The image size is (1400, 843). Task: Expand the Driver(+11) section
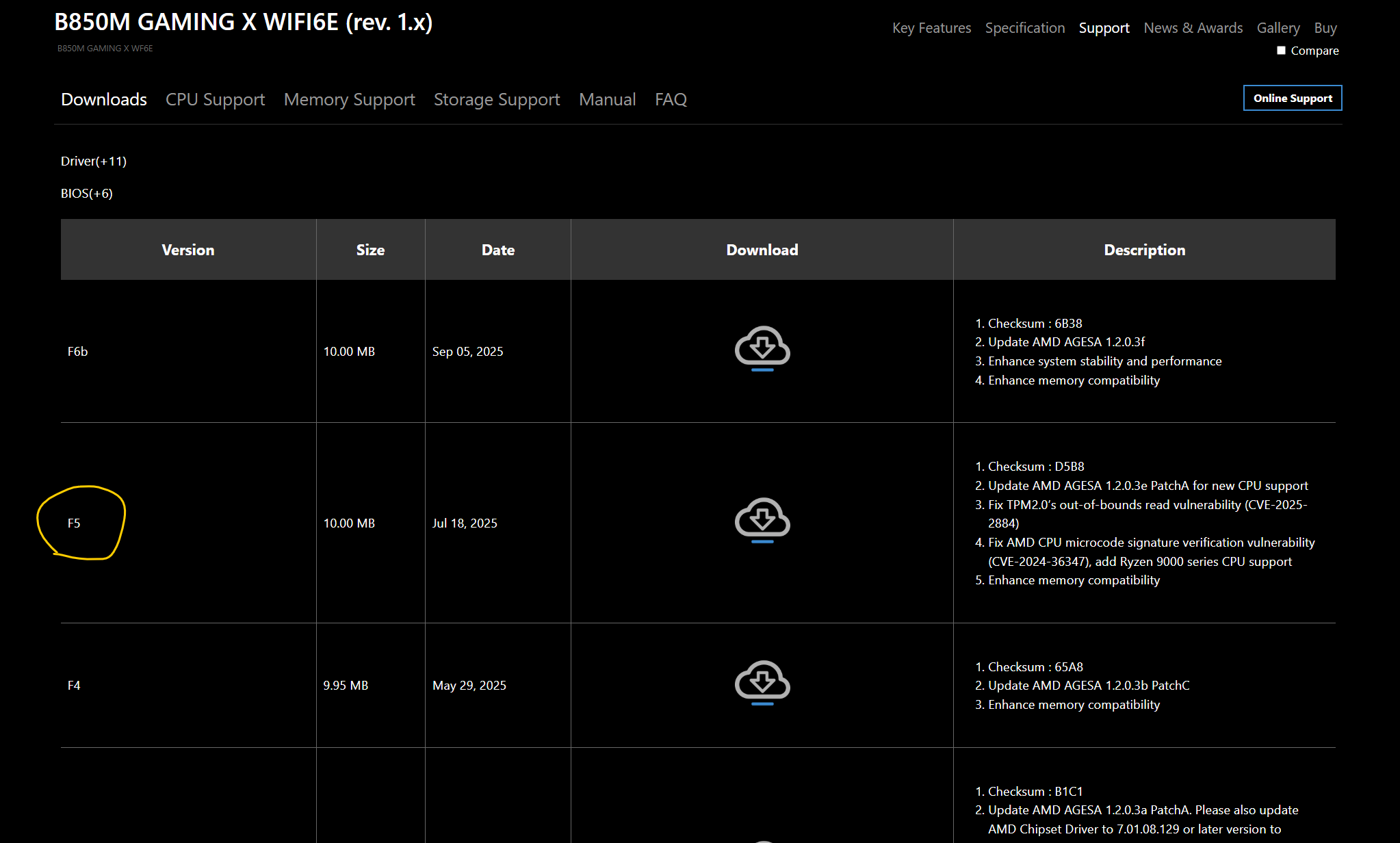click(x=94, y=161)
